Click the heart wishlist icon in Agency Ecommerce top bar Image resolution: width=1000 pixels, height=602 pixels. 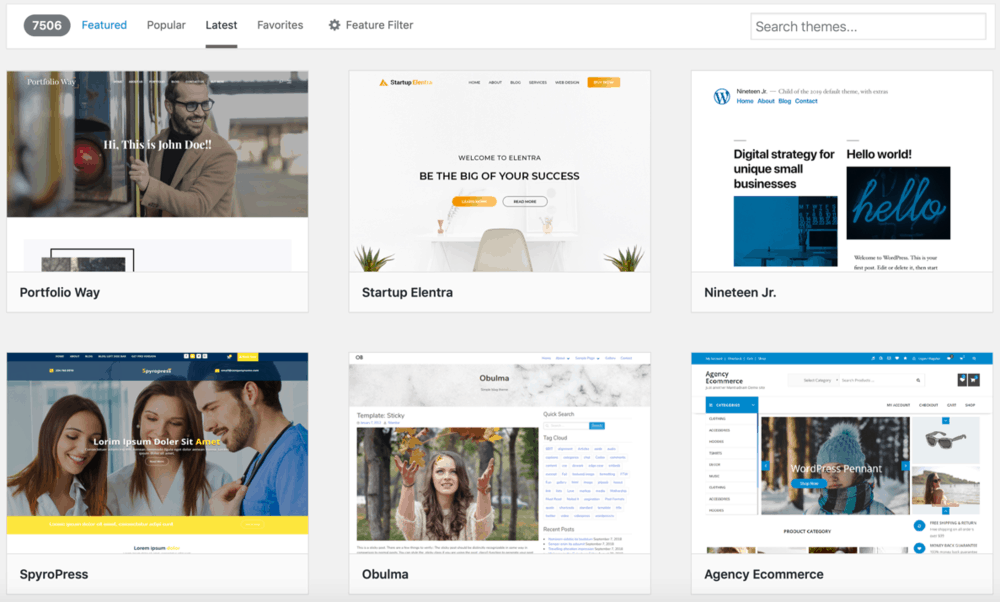pos(898,359)
